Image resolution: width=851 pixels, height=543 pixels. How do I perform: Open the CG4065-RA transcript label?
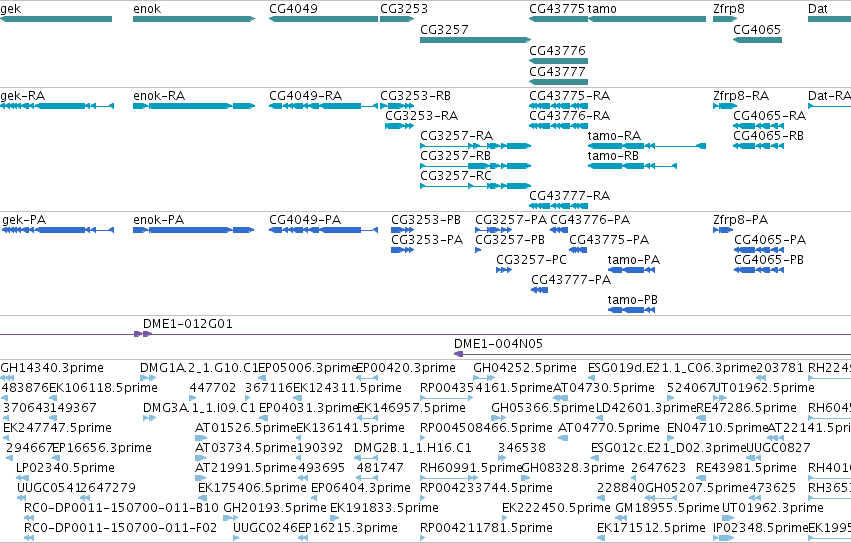pos(770,116)
